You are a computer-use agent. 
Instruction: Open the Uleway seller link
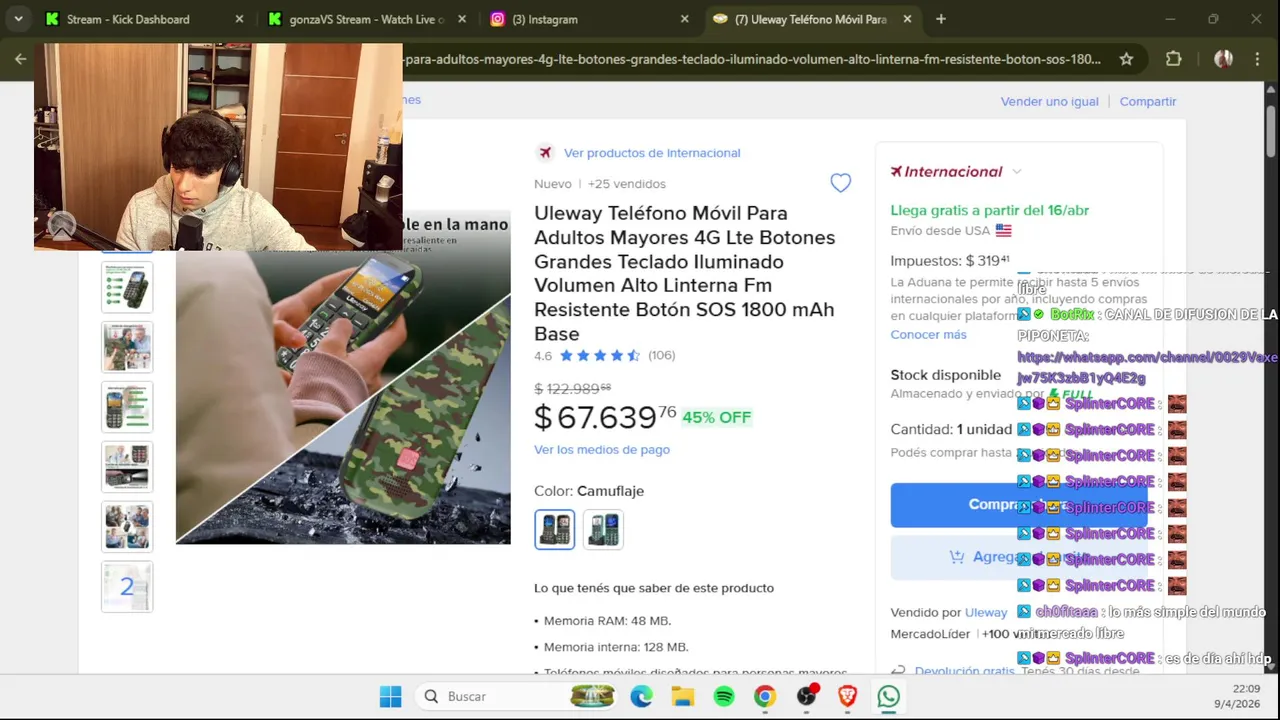986,612
